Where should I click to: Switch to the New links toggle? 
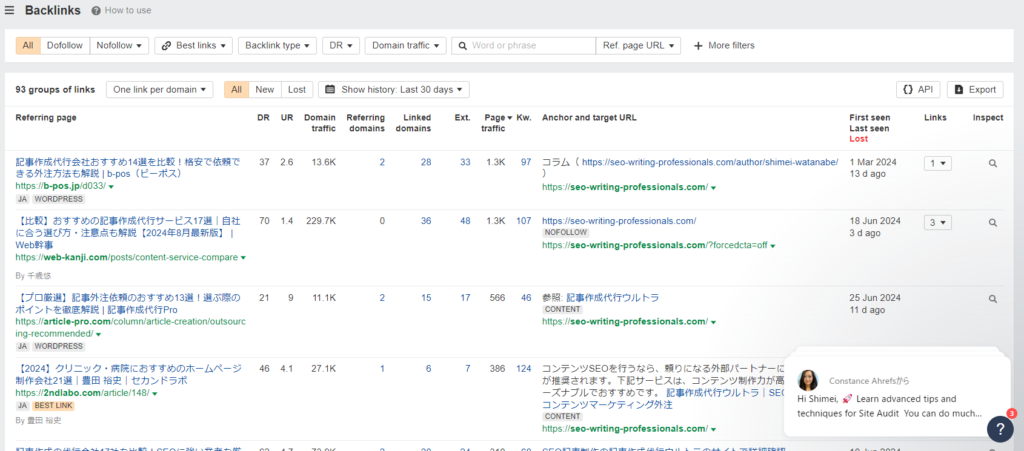pos(265,89)
